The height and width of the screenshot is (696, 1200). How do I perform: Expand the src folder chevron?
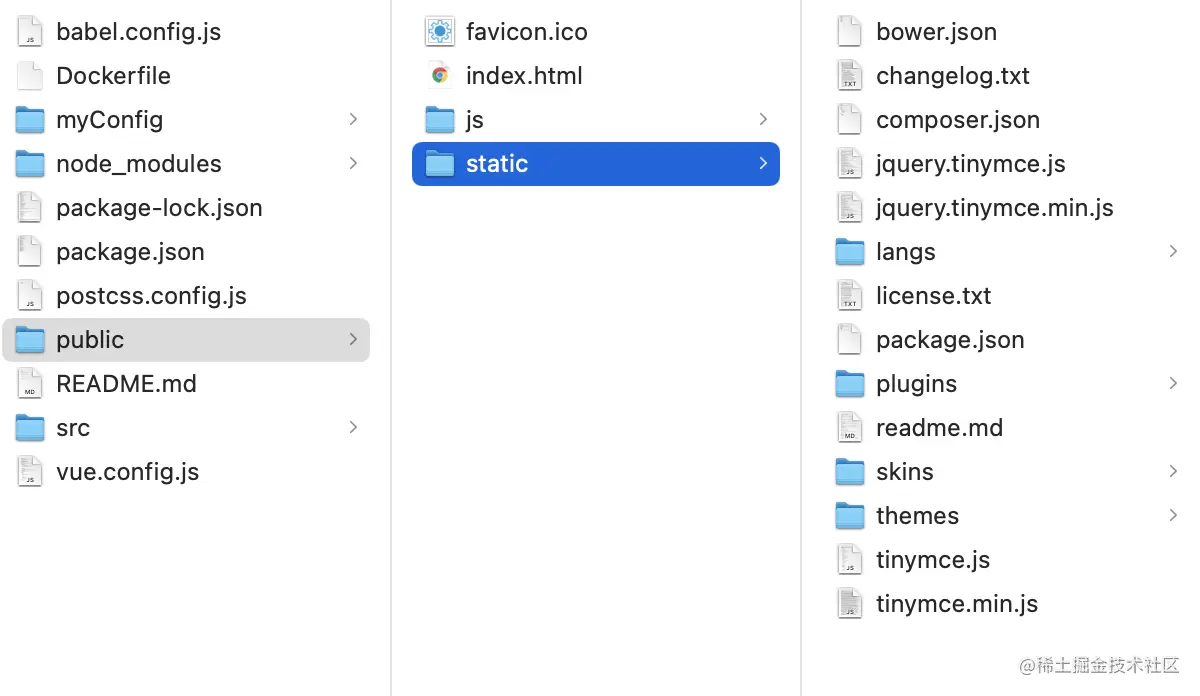[x=353, y=428]
